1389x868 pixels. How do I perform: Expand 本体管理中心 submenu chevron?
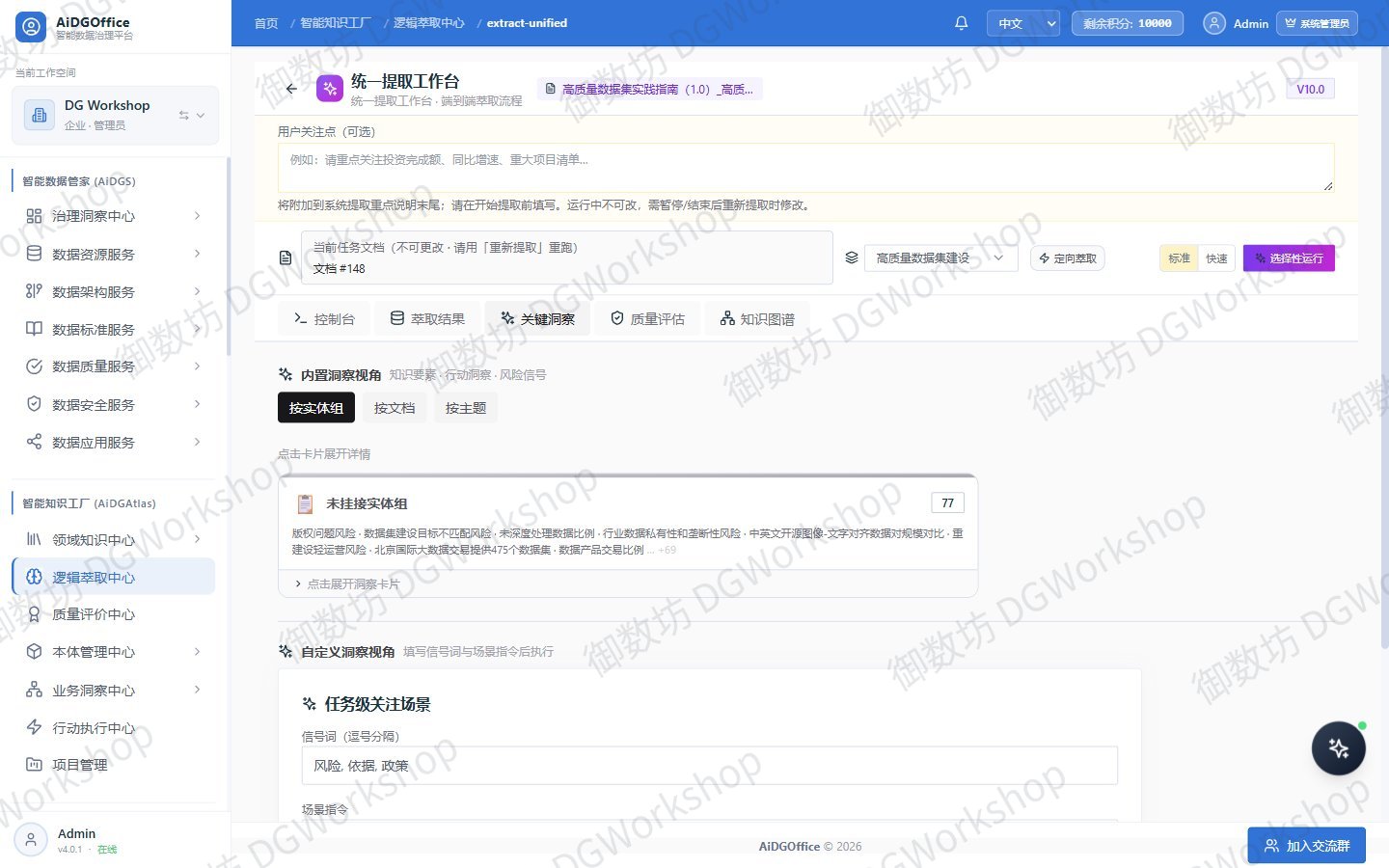[198, 652]
